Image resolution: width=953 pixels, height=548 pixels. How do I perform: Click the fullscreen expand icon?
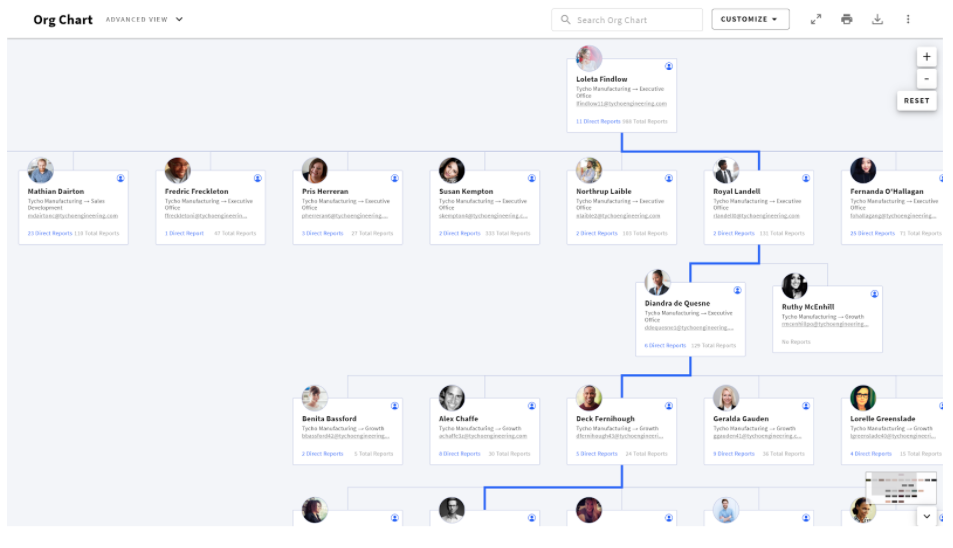click(816, 19)
